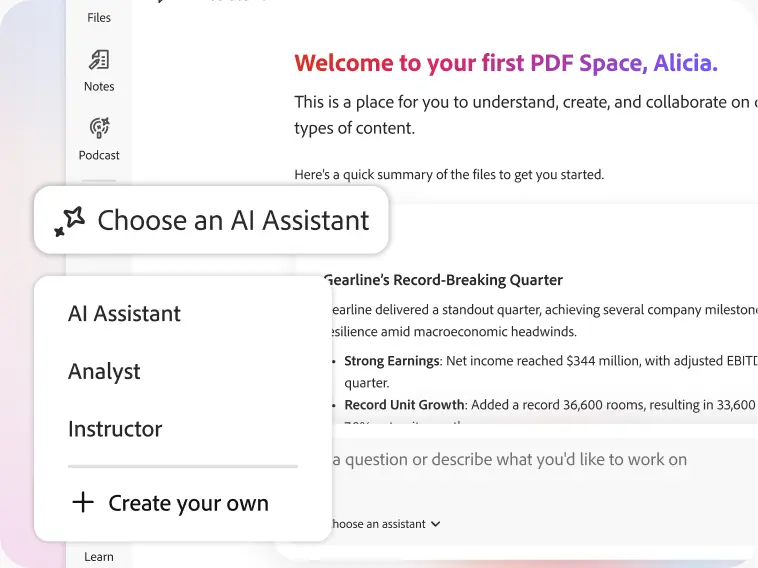Choose Create your own assistant
The image size is (758, 568).
[188, 504]
